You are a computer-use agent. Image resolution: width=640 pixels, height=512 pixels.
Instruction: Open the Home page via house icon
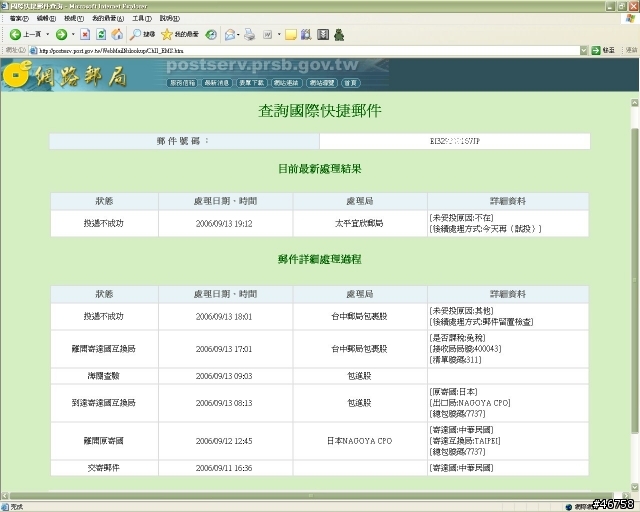coord(117,35)
